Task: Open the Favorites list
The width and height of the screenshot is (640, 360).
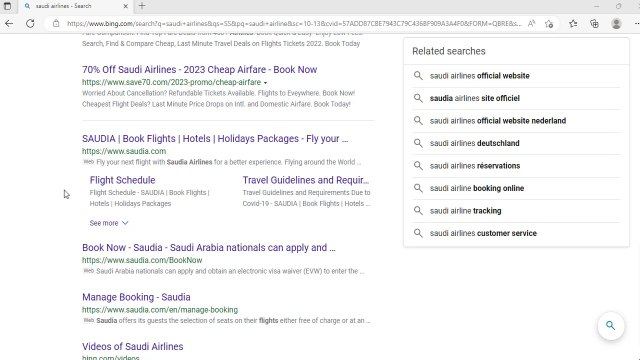Action: [x=573, y=24]
